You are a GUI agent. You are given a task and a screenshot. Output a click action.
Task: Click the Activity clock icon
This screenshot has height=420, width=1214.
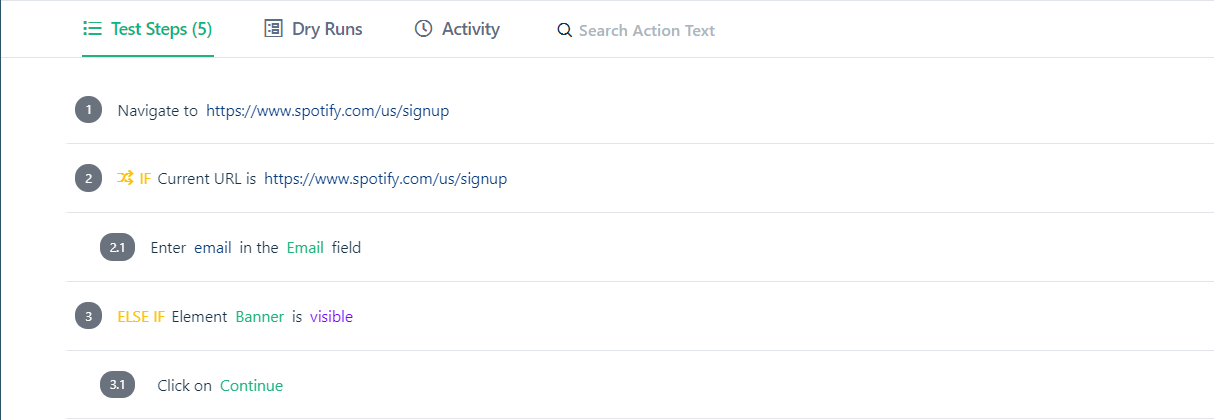[x=423, y=29]
